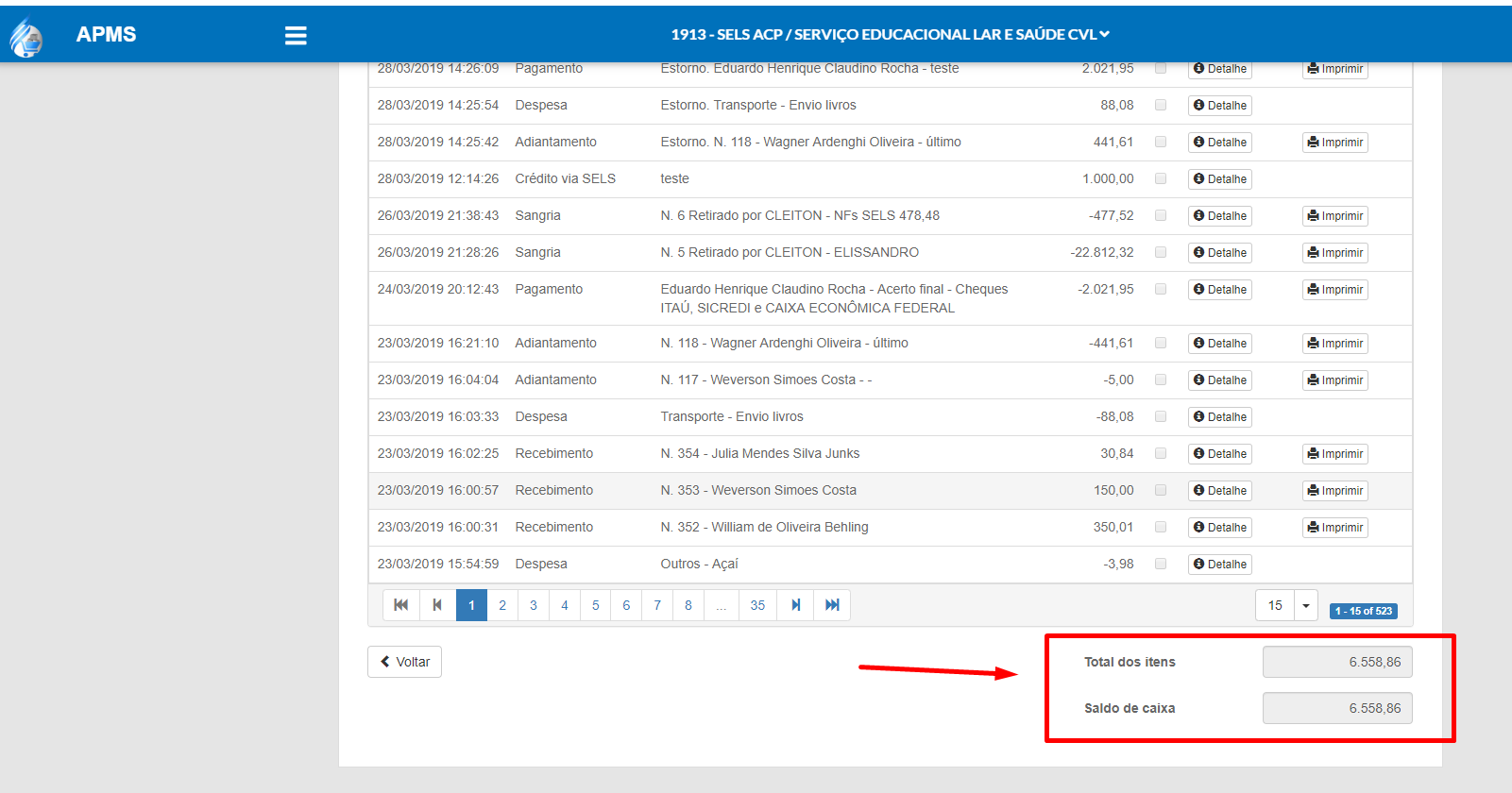The width and height of the screenshot is (1512, 793).
Task: Print N. 117 Weverson Adiantamento
Action: (x=1335, y=380)
